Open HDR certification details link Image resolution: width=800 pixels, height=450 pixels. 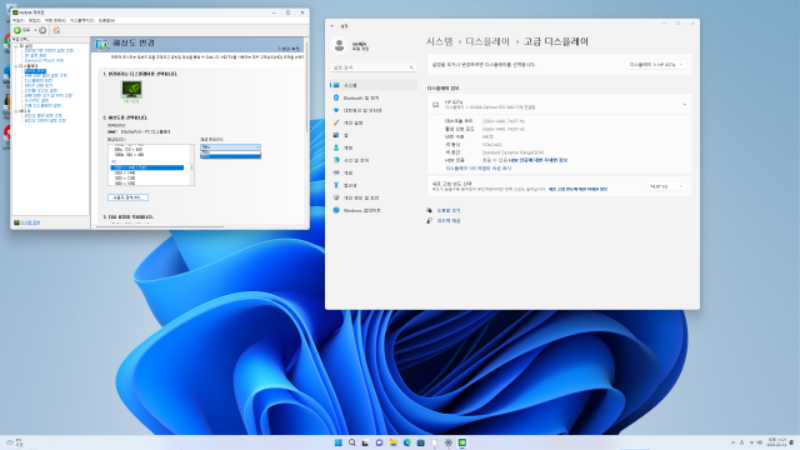(538, 160)
